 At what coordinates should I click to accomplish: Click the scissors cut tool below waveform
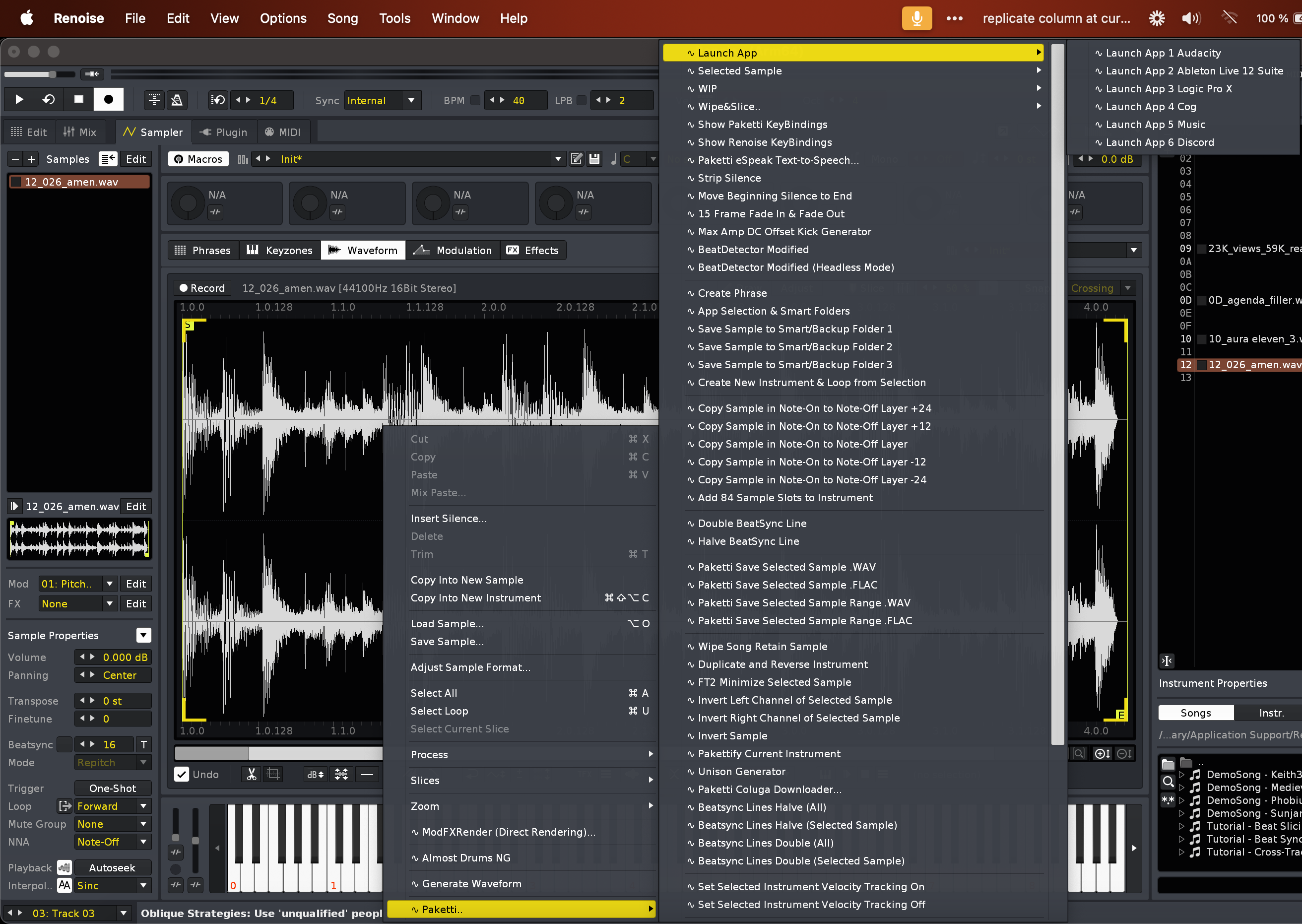click(x=252, y=774)
